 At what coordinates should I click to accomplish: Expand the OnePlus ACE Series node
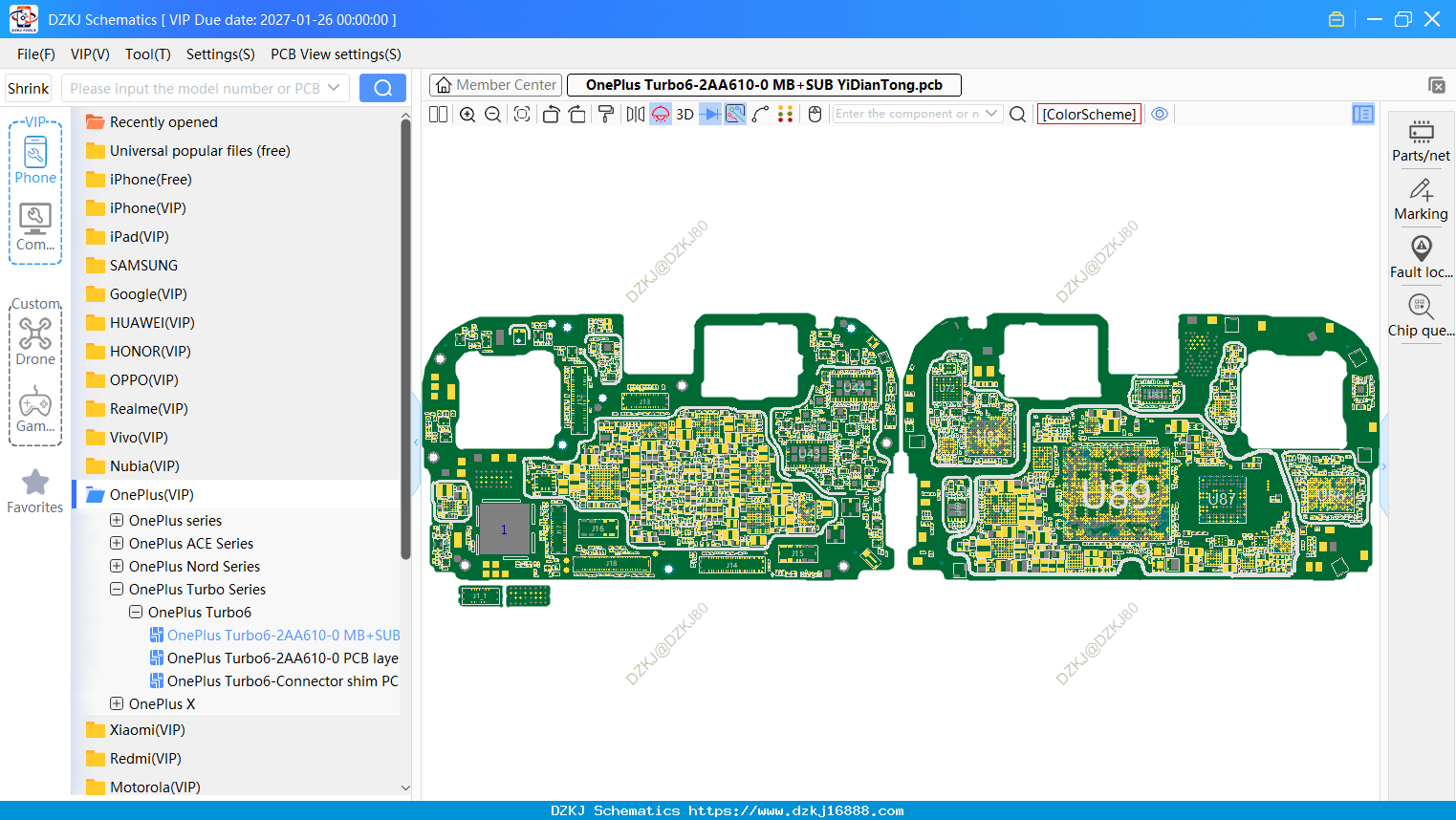(117, 543)
